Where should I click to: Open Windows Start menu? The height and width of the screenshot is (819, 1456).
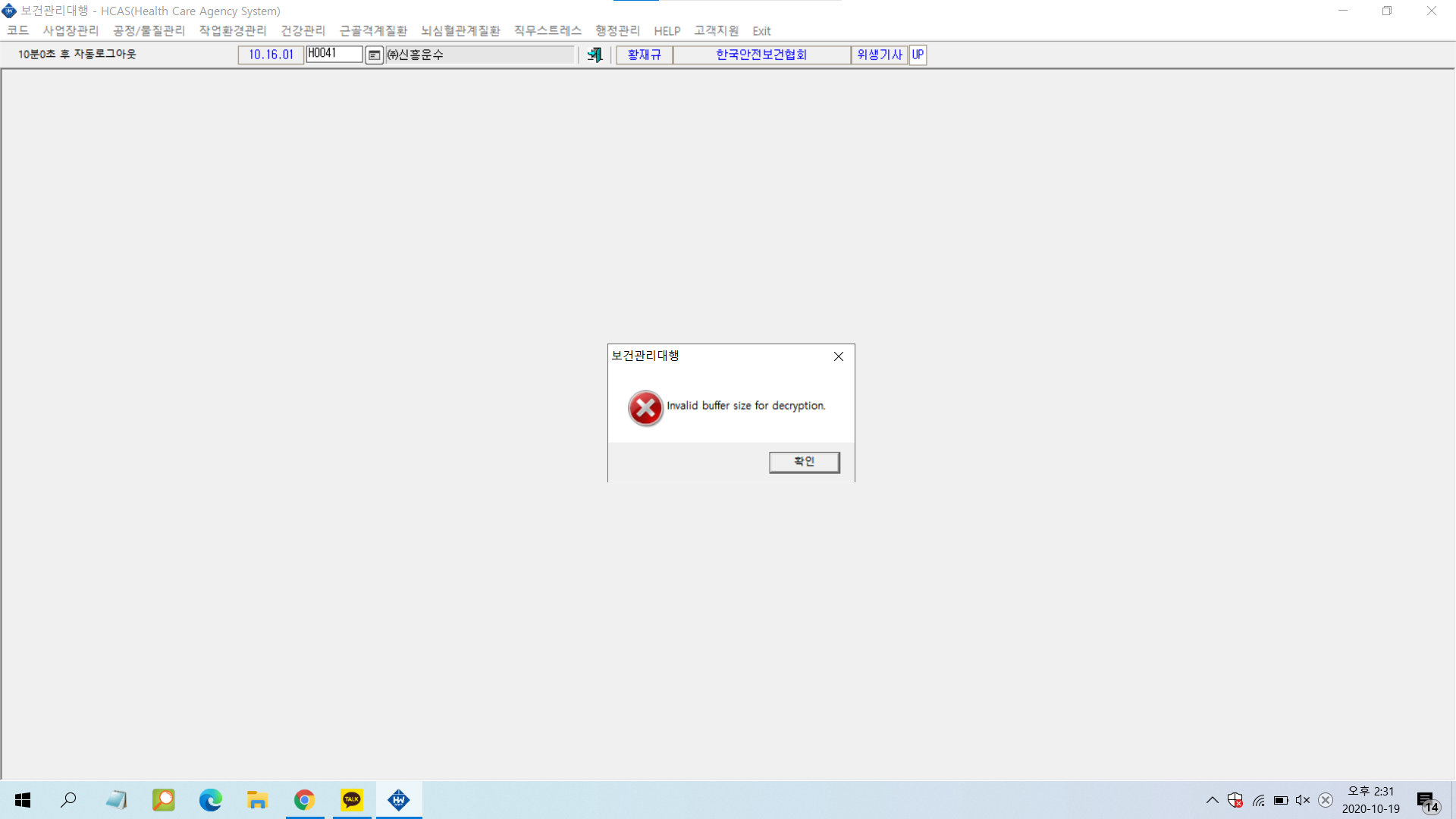point(23,800)
